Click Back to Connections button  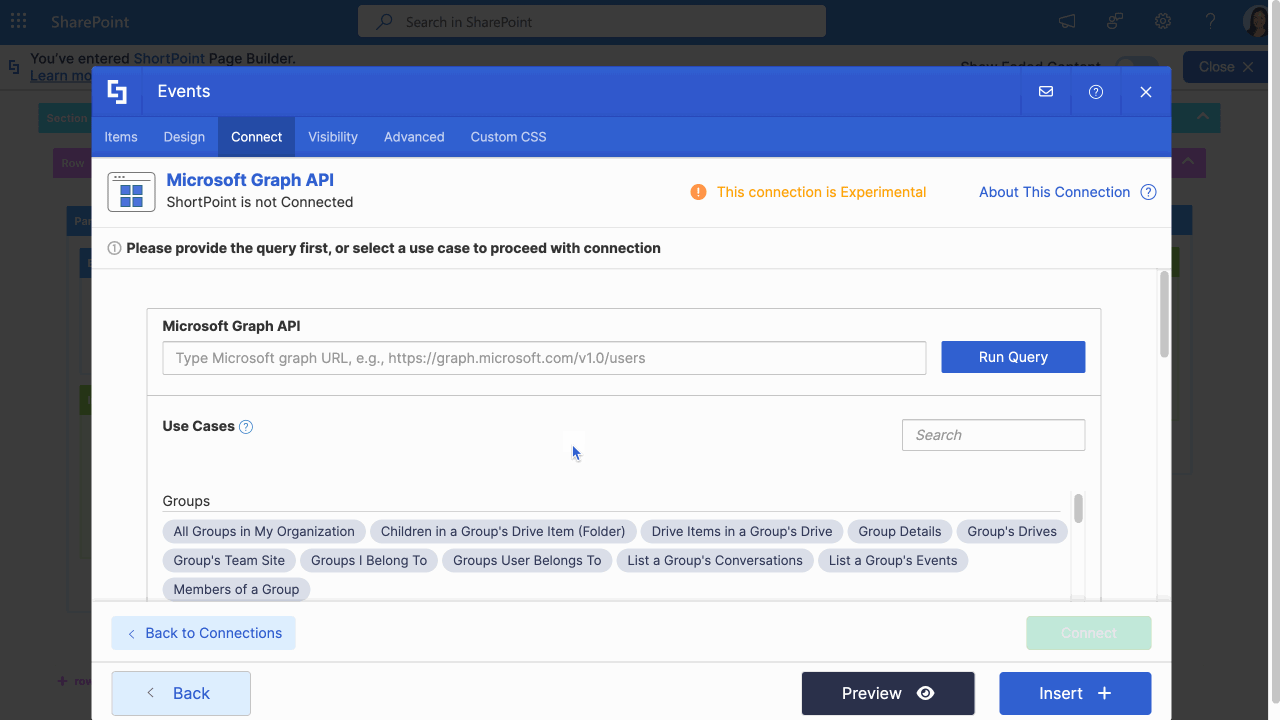[x=203, y=633]
